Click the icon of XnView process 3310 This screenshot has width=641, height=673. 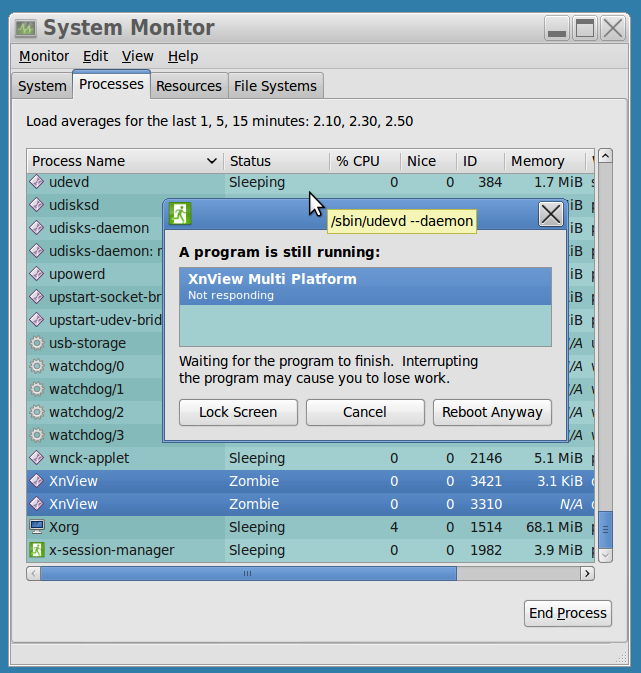point(36,504)
